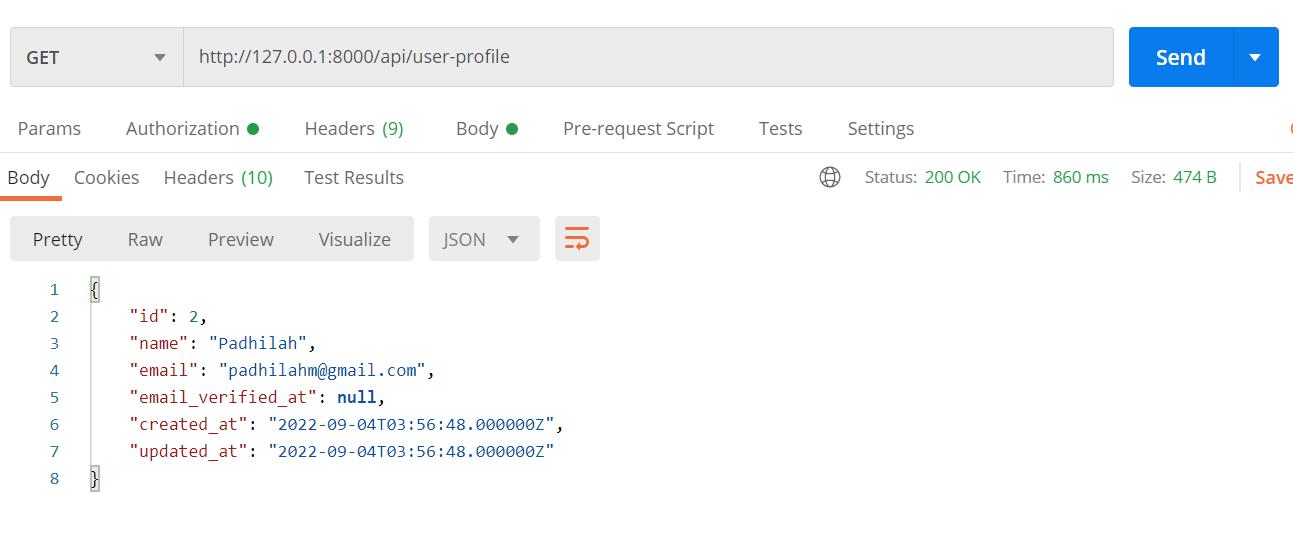The height and width of the screenshot is (533, 1293).
Task: Open request Headers (9) tab
Action: point(353,128)
